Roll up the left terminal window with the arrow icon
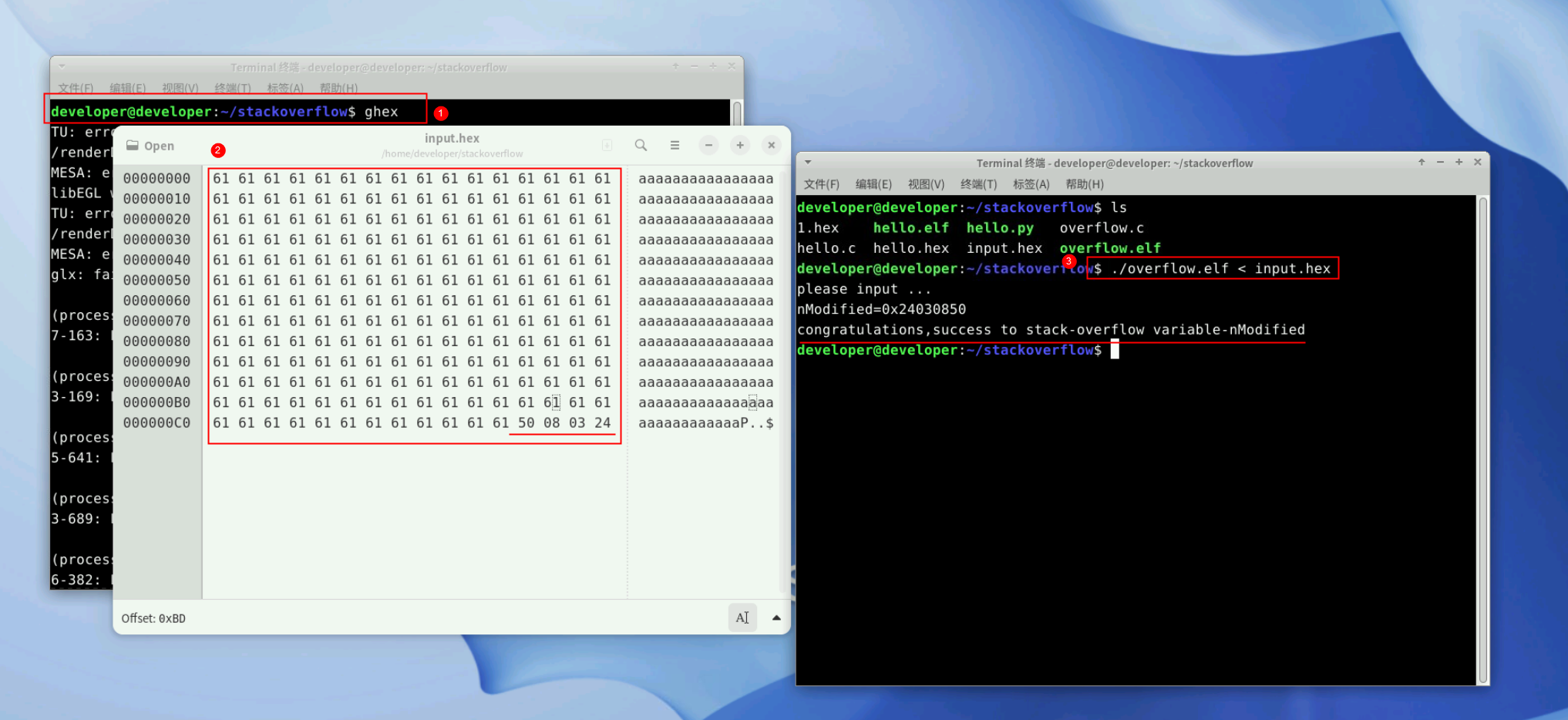This screenshot has height=720, width=1568. [x=675, y=66]
